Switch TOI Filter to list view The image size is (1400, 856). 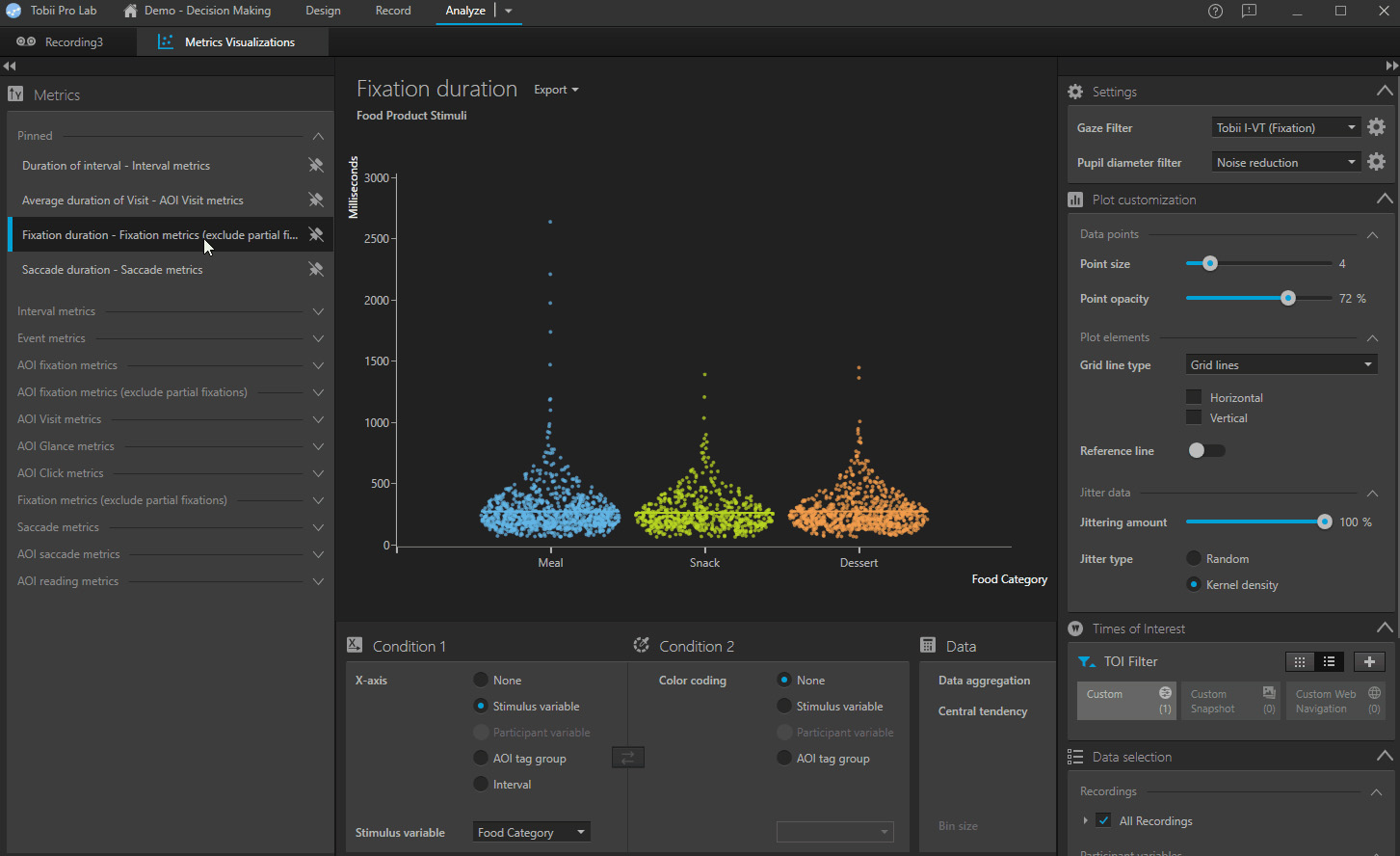pos(1329,661)
